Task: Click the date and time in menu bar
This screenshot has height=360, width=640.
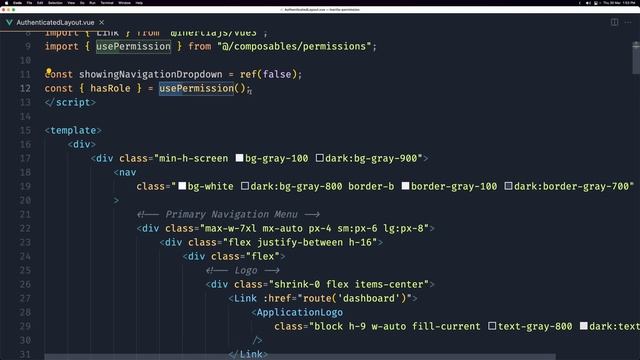Action: (x=619, y=3)
